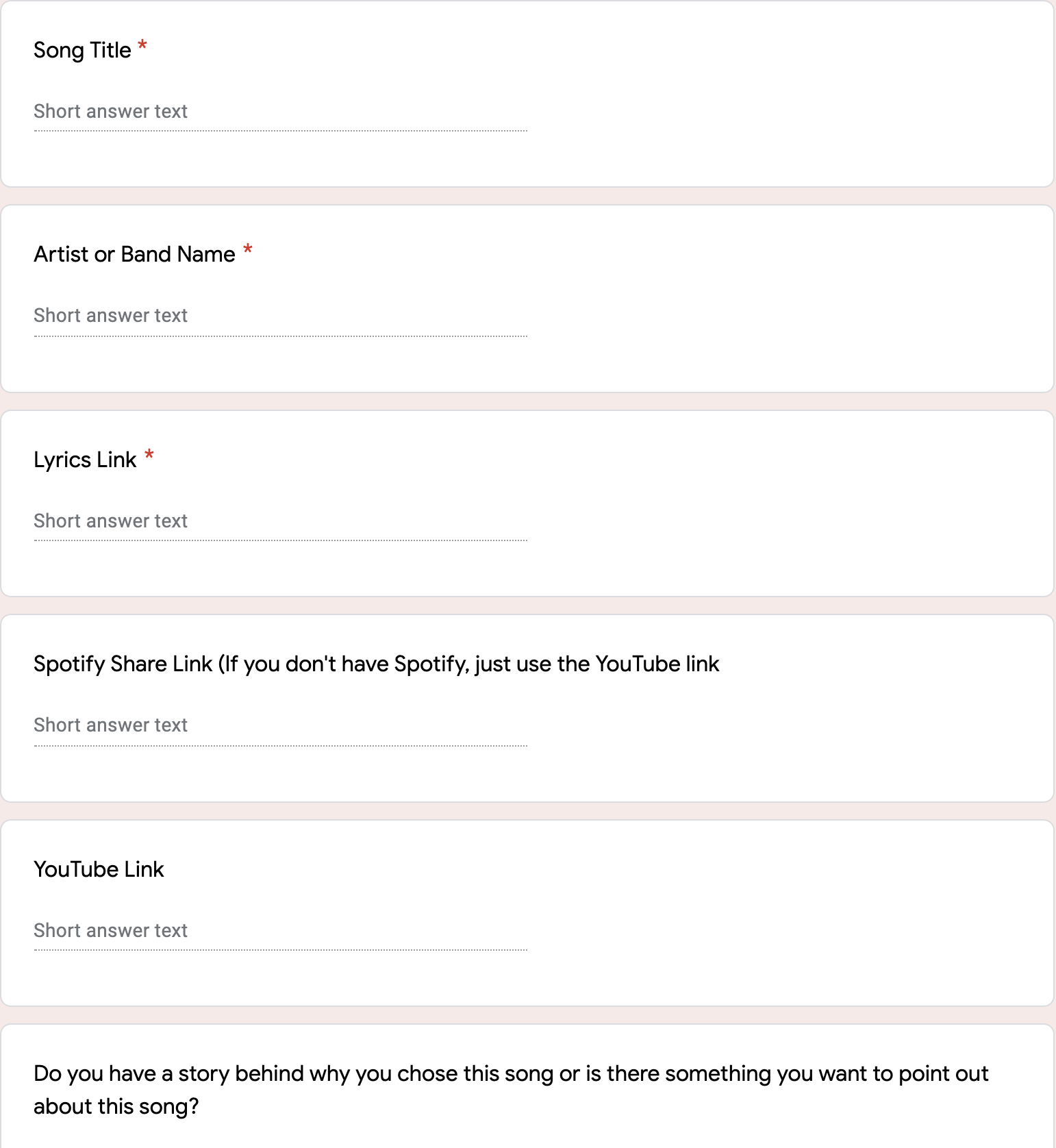Click the required asterisk beside Lyrics Link

149,456
